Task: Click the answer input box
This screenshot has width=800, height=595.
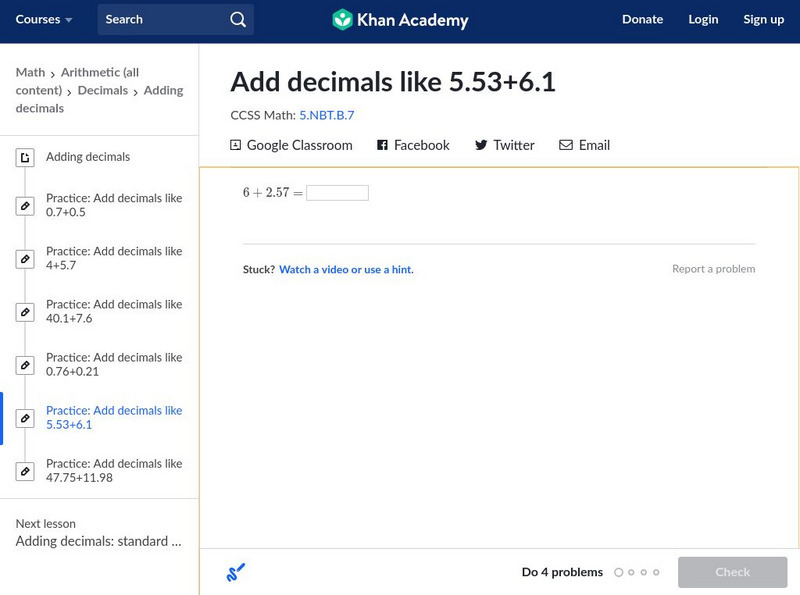Action: coord(337,193)
